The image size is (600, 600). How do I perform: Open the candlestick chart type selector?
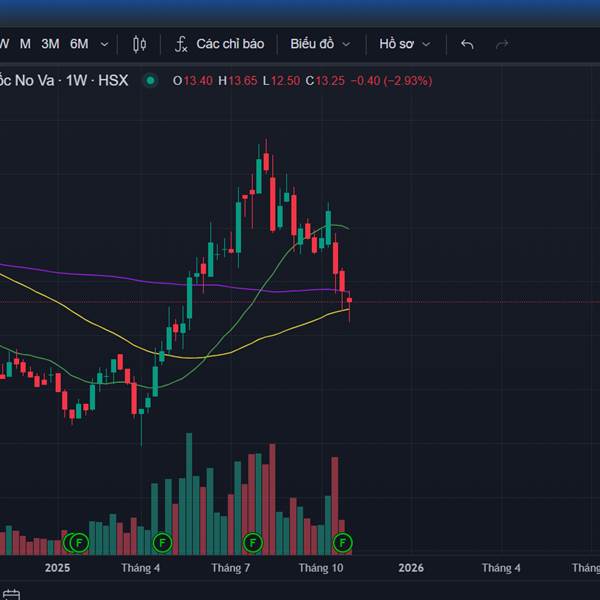[x=139, y=44]
